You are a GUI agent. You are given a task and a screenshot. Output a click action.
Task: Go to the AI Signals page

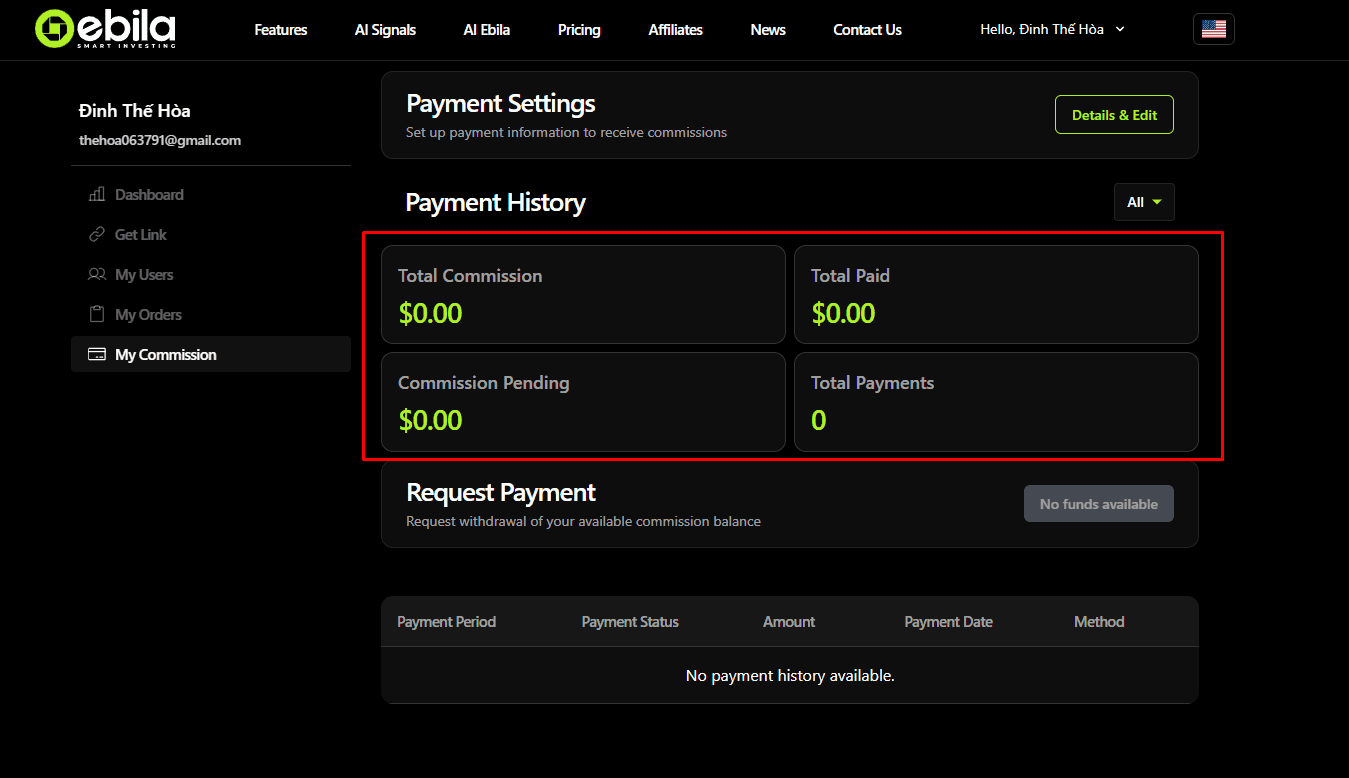(385, 30)
